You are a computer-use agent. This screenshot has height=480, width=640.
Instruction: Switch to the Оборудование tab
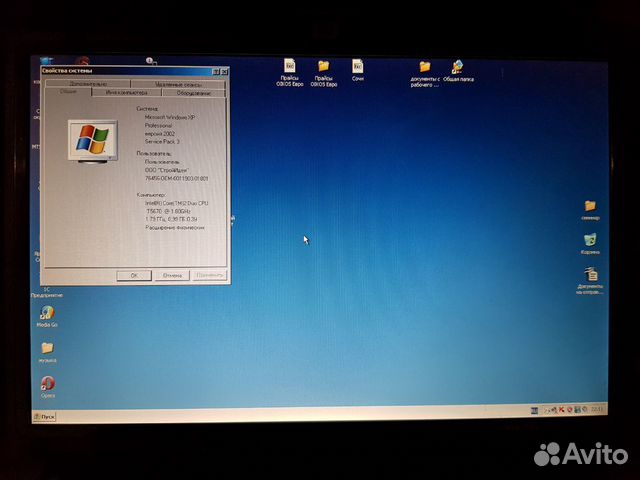tap(194, 93)
